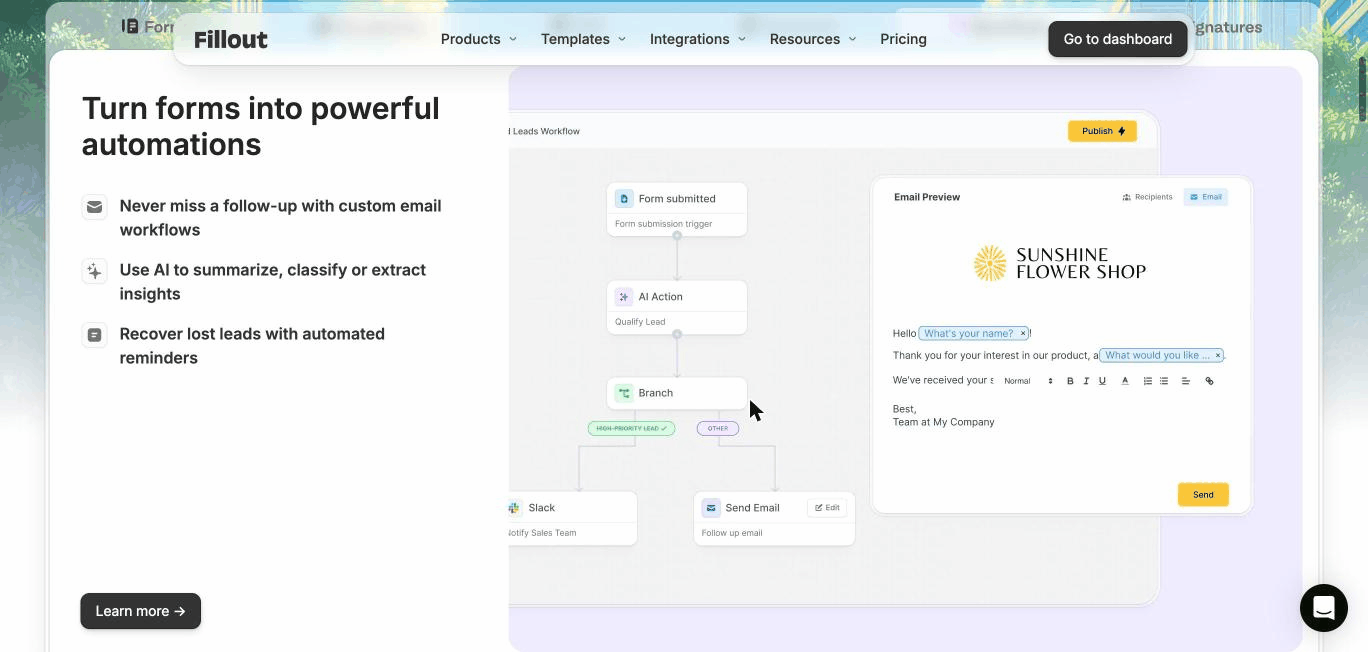The width and height of the screenshot is (1368, 652).
Task: Open the text color picker
Action: pyautogui.click(x=1125, y=381)
